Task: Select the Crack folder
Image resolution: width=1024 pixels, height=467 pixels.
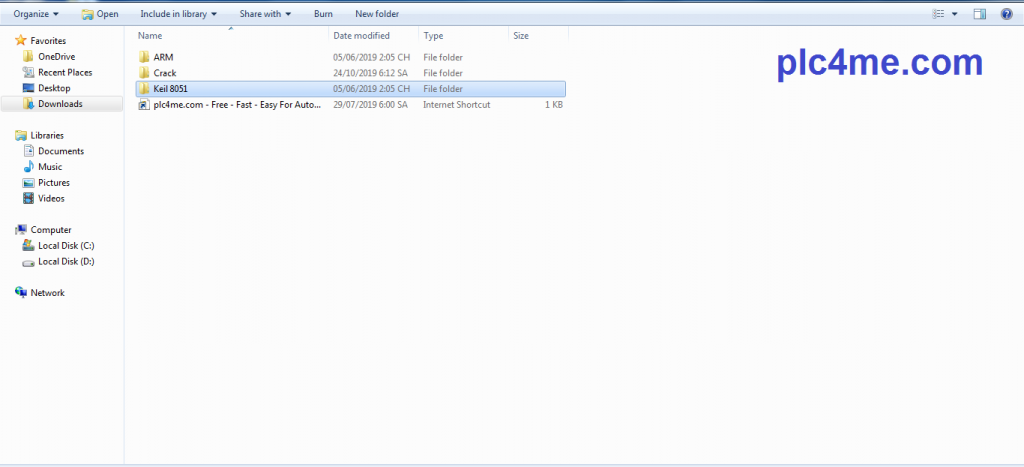Action: [164, 73]
